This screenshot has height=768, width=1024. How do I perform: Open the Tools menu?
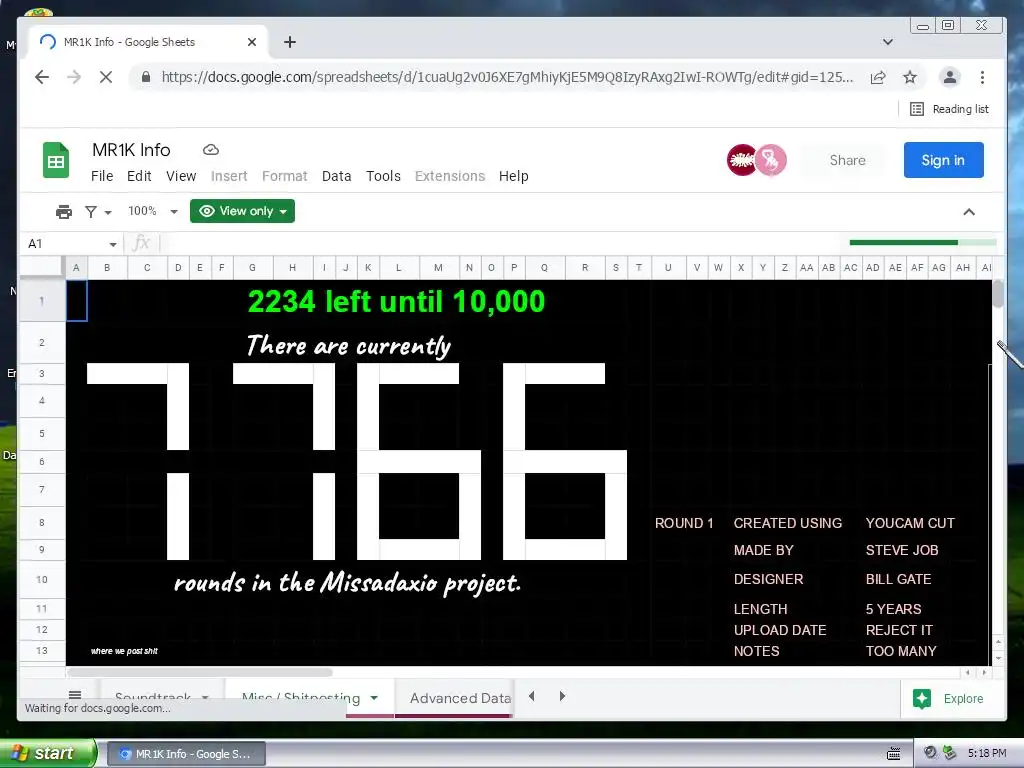coord(383,176)
